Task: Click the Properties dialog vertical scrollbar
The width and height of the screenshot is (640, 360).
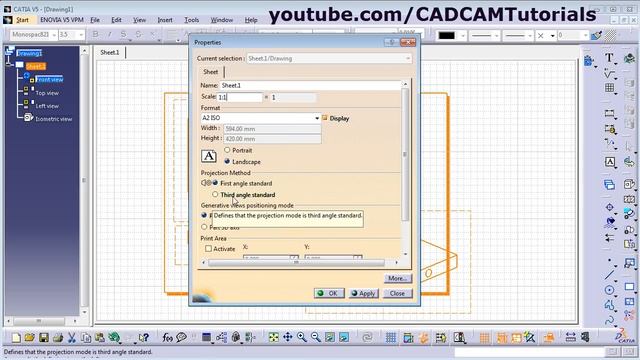Action: 405,155
